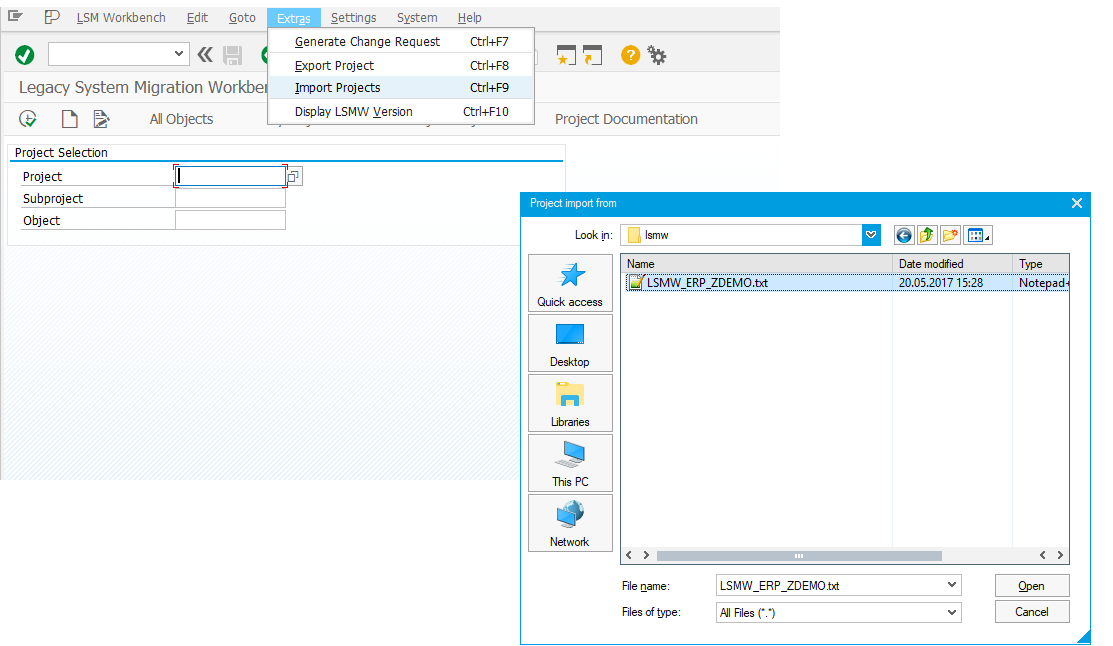
Task: Open the System menu
Action: (x=417, y=18)
